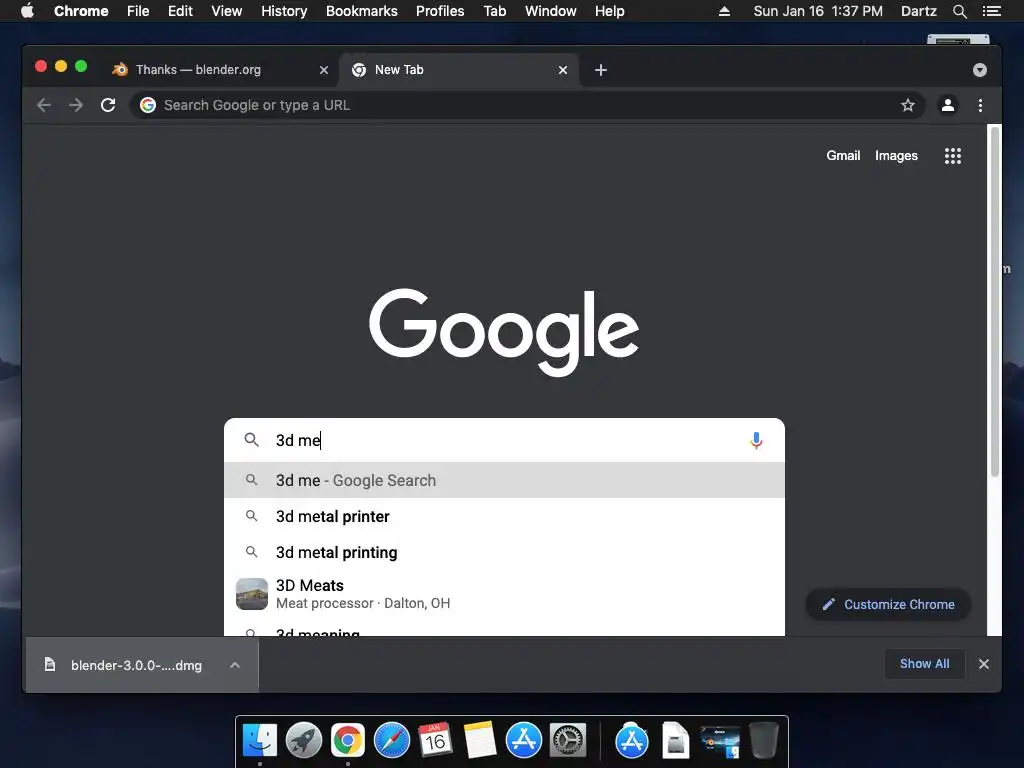Image resolution: width=1024 pixels, height=768 pixels.
Task: Open Chrome's three-dot menu
Action: click(x=980, y=105)
